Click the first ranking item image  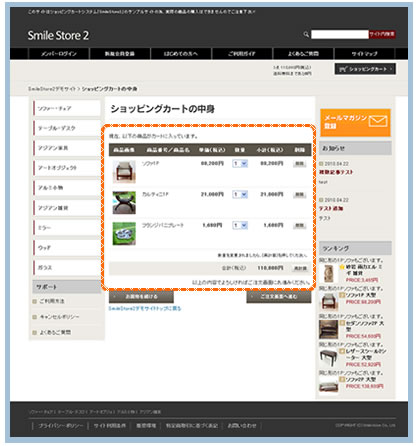[x=329, y=274]
